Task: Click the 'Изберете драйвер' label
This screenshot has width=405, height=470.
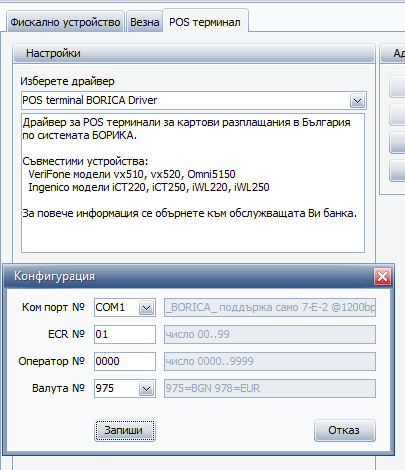Action: (x=67, y=81)
